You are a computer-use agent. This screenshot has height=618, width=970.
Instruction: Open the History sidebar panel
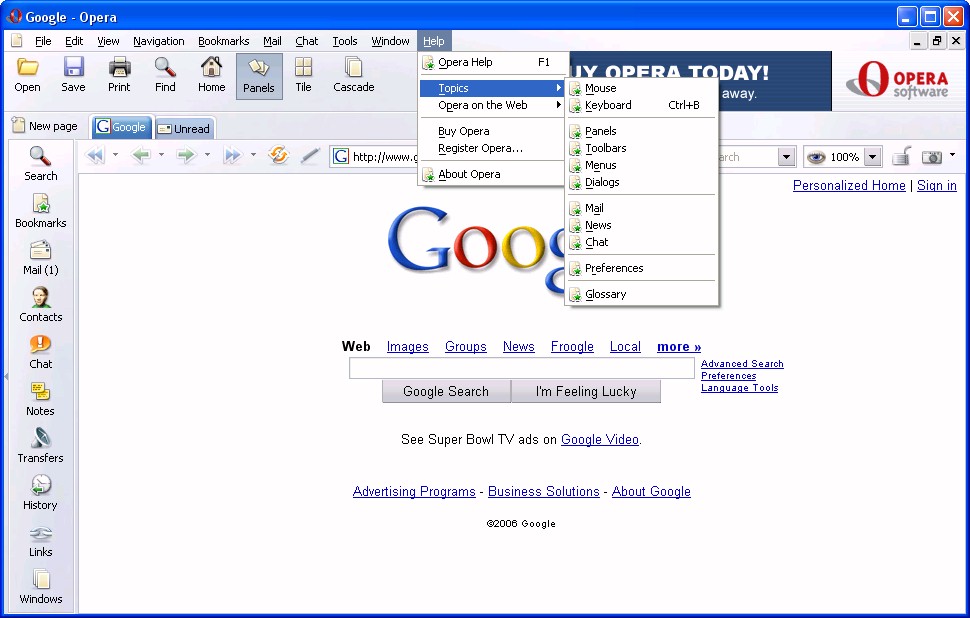pos(41,493)
